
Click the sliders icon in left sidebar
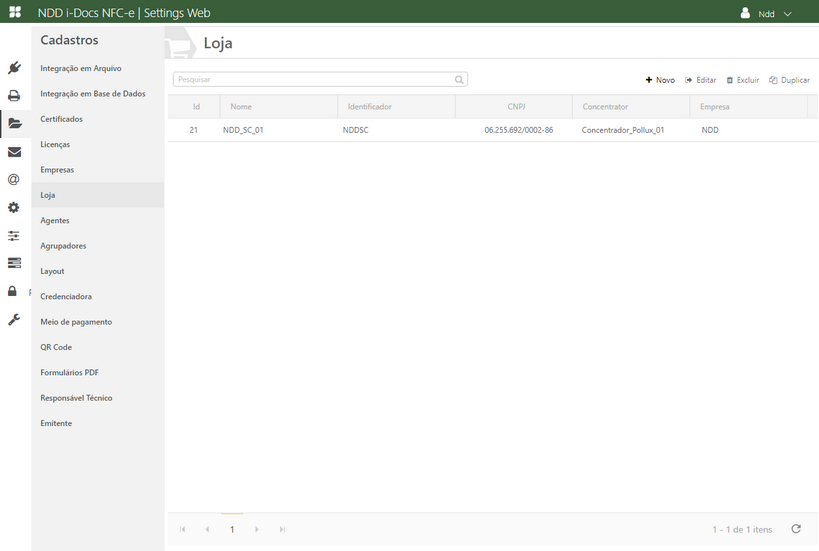(14, 236)
